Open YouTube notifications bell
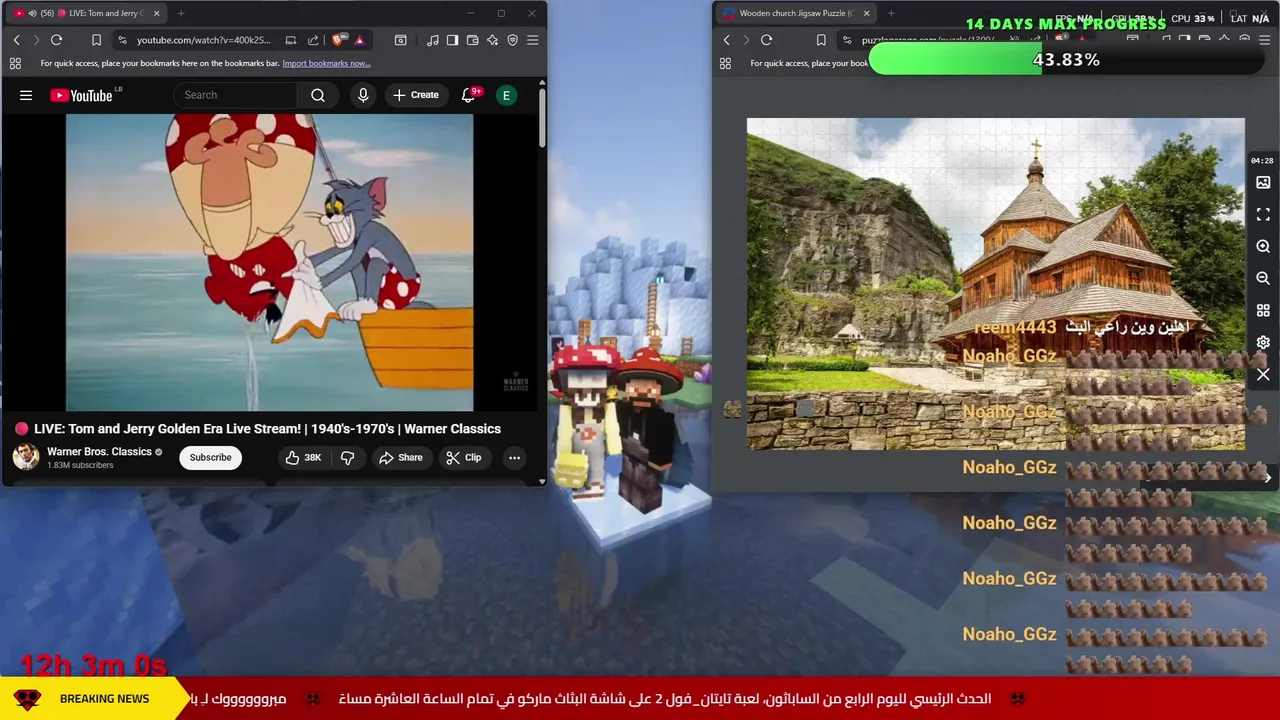Image resolution: width=1280 pixels, height=720 pixels. [x=468, y=95]
